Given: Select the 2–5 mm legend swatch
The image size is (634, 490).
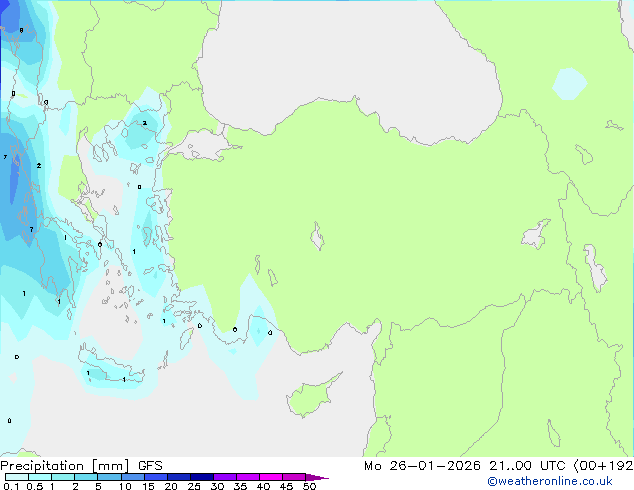Looking at the screenshot, I should [86, 477].
